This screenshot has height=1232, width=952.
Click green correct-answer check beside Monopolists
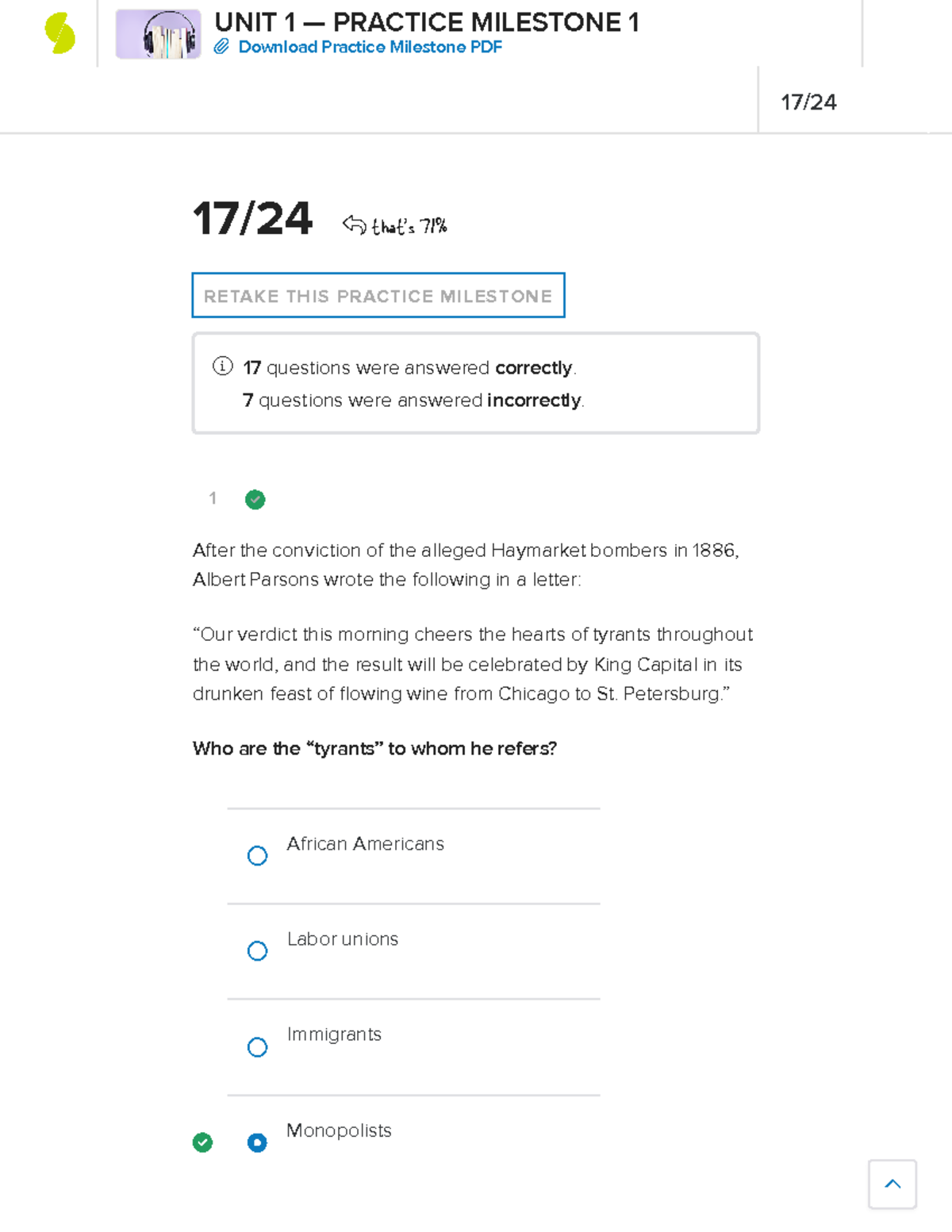(203, 1142)
